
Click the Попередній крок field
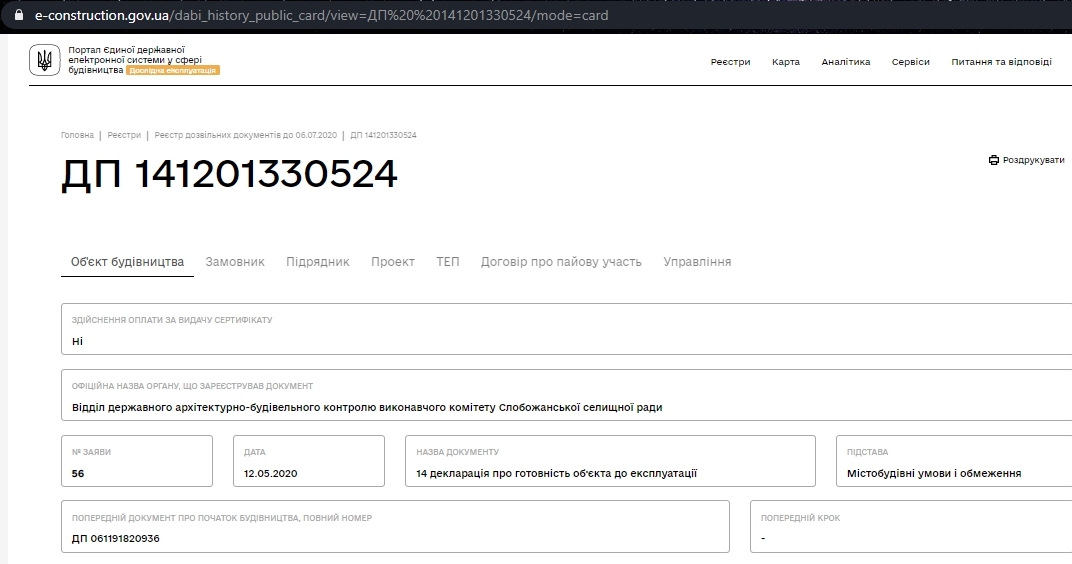(911, 526)
